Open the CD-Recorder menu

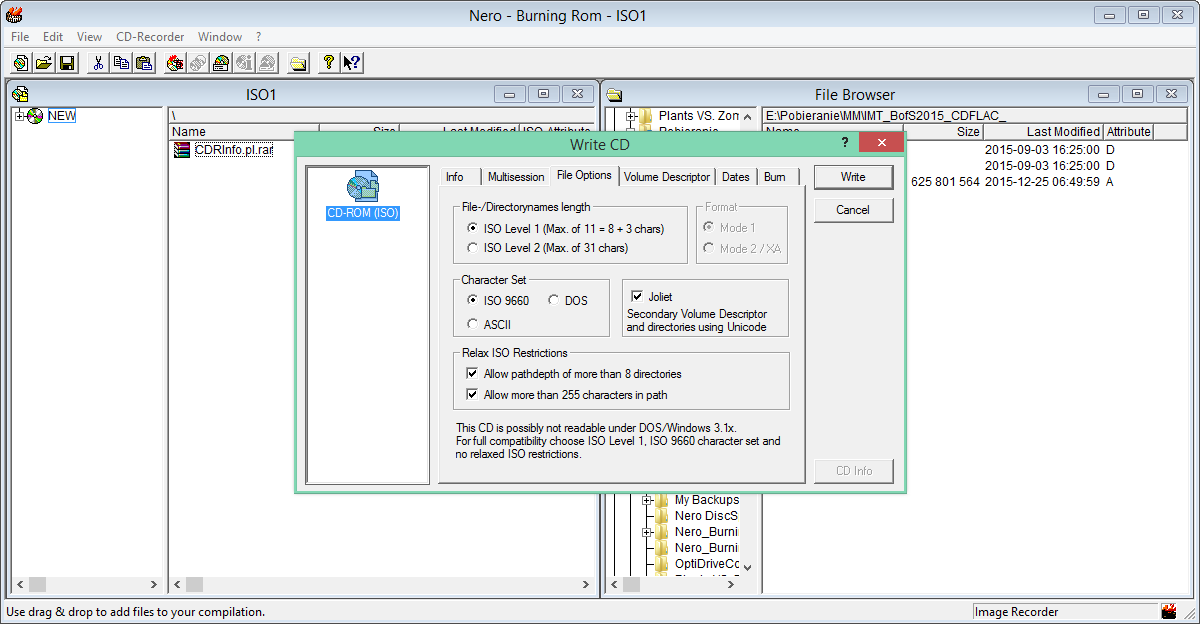150,37
